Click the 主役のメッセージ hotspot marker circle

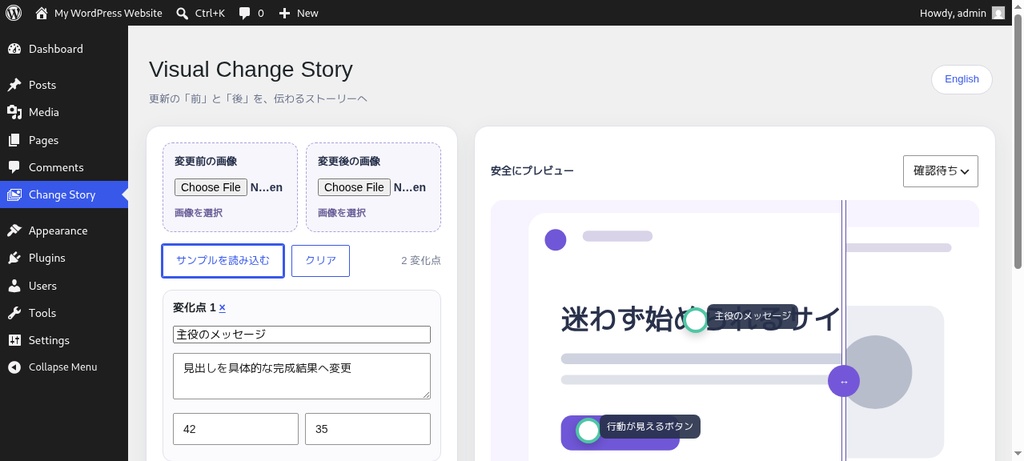tap(696, 320)
